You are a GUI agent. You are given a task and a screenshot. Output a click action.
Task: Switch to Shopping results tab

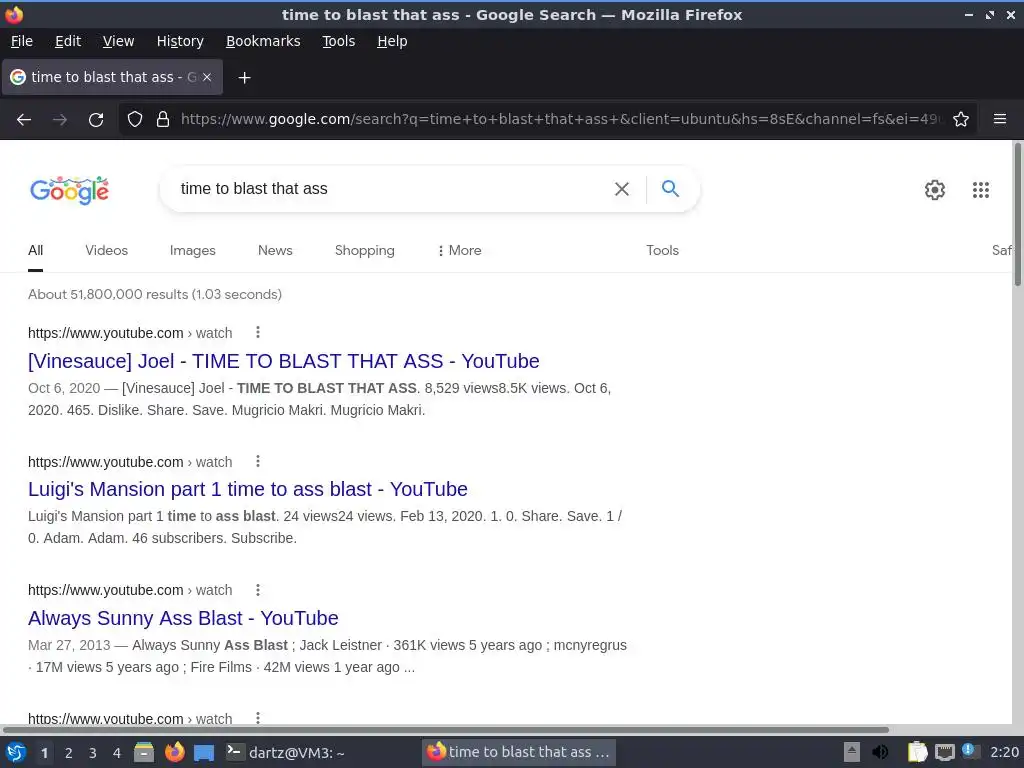click(x=364, y=250)
